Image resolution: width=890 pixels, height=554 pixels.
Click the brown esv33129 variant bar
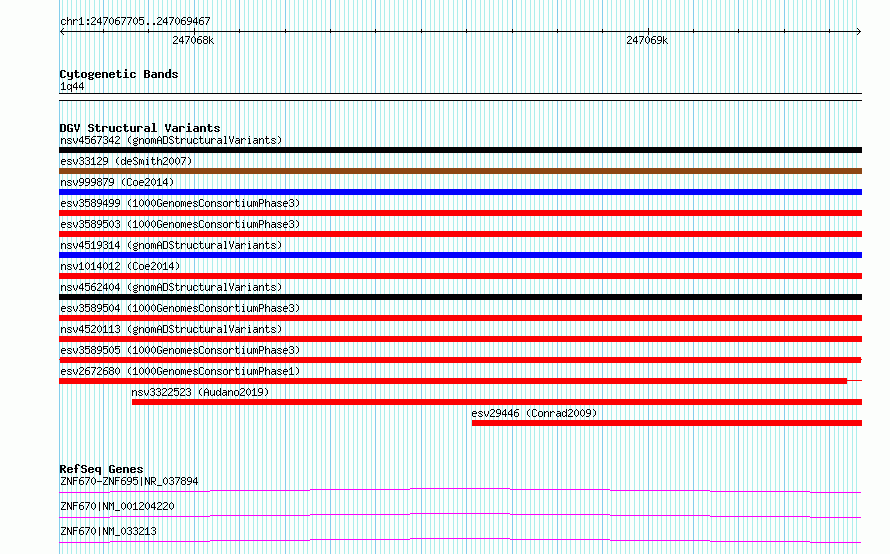460,171
